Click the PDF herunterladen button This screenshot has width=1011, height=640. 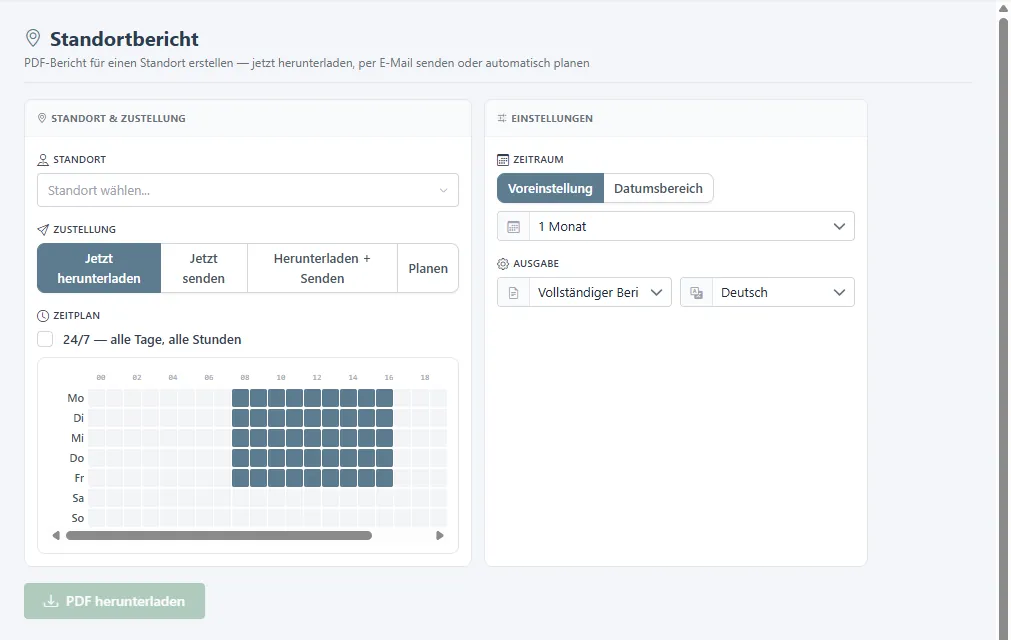[115, 601]
